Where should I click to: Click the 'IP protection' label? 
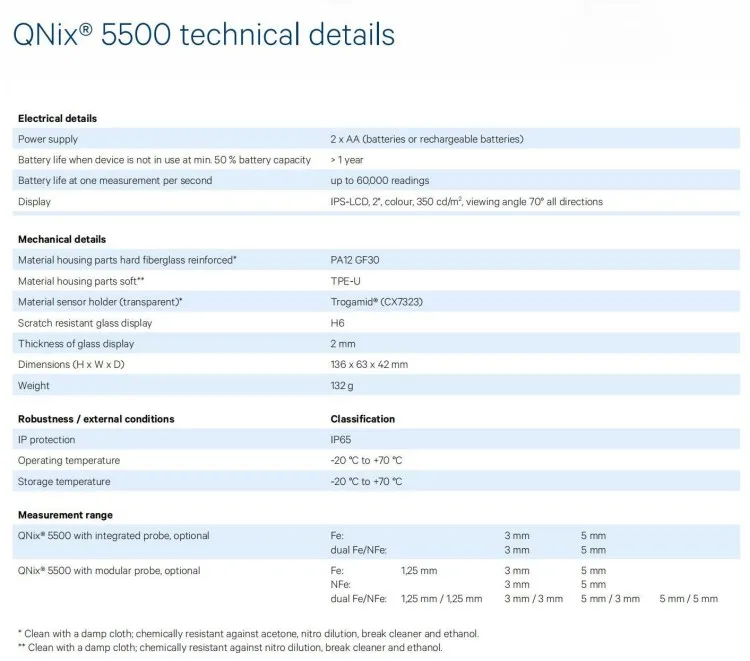pos(46,440)
